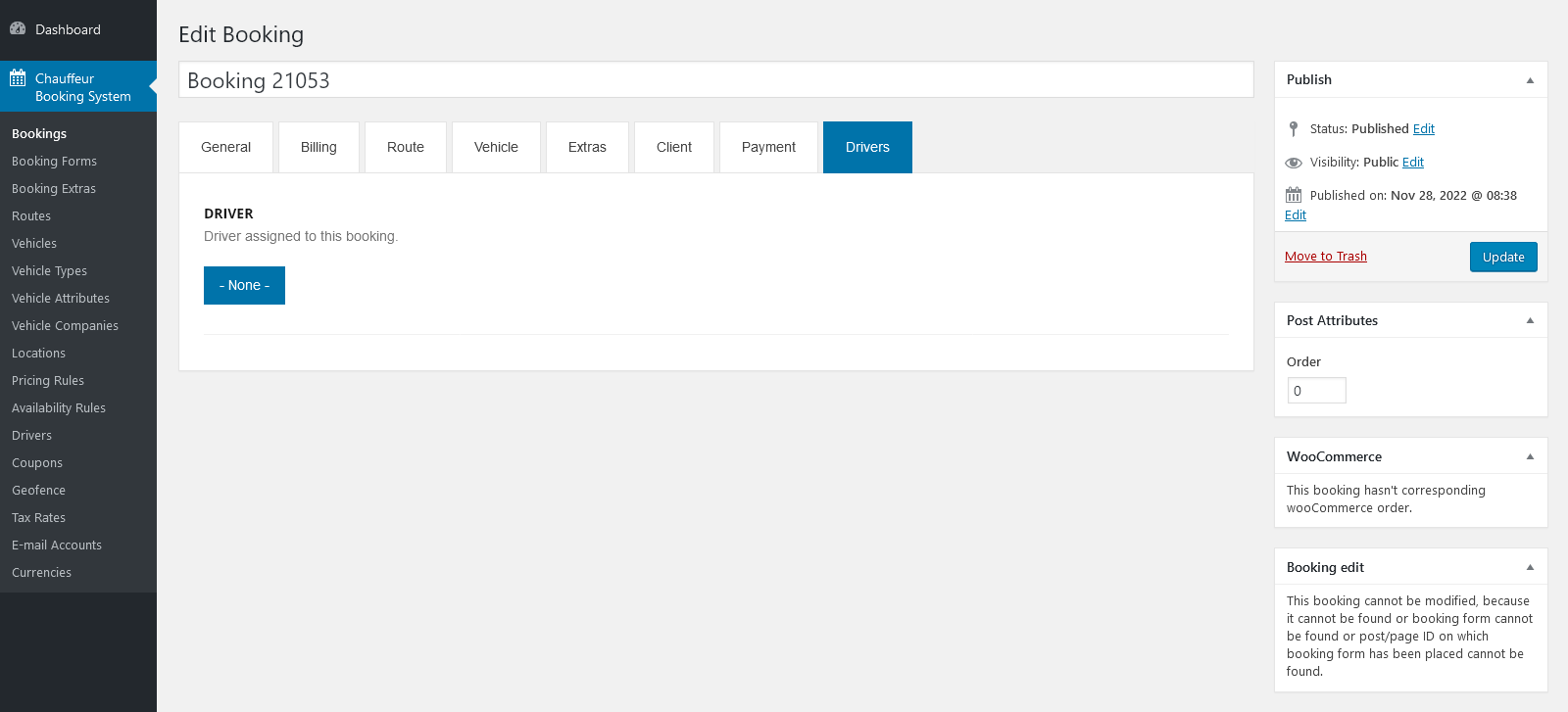Click the Visibility eye icon

[1294, 163]
